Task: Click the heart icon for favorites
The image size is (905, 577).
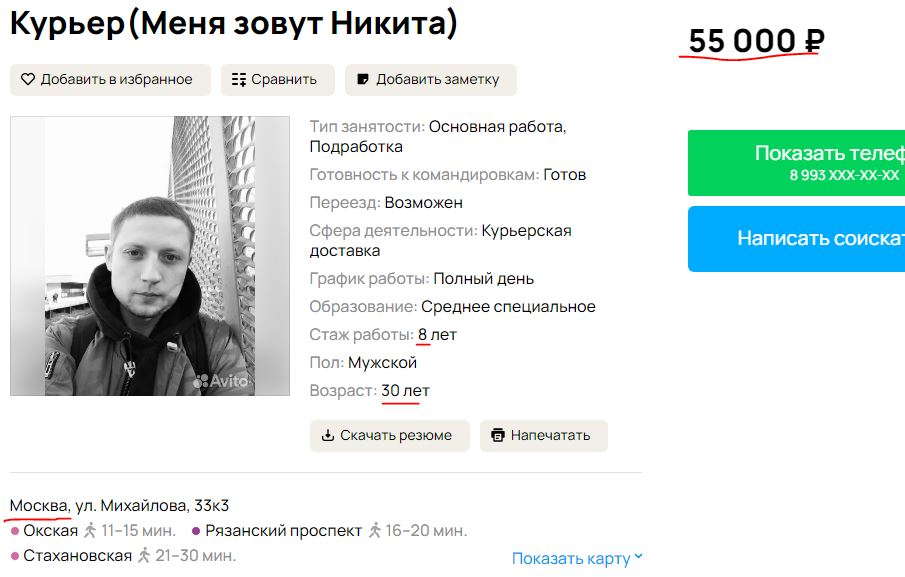Action: (28, 80)
